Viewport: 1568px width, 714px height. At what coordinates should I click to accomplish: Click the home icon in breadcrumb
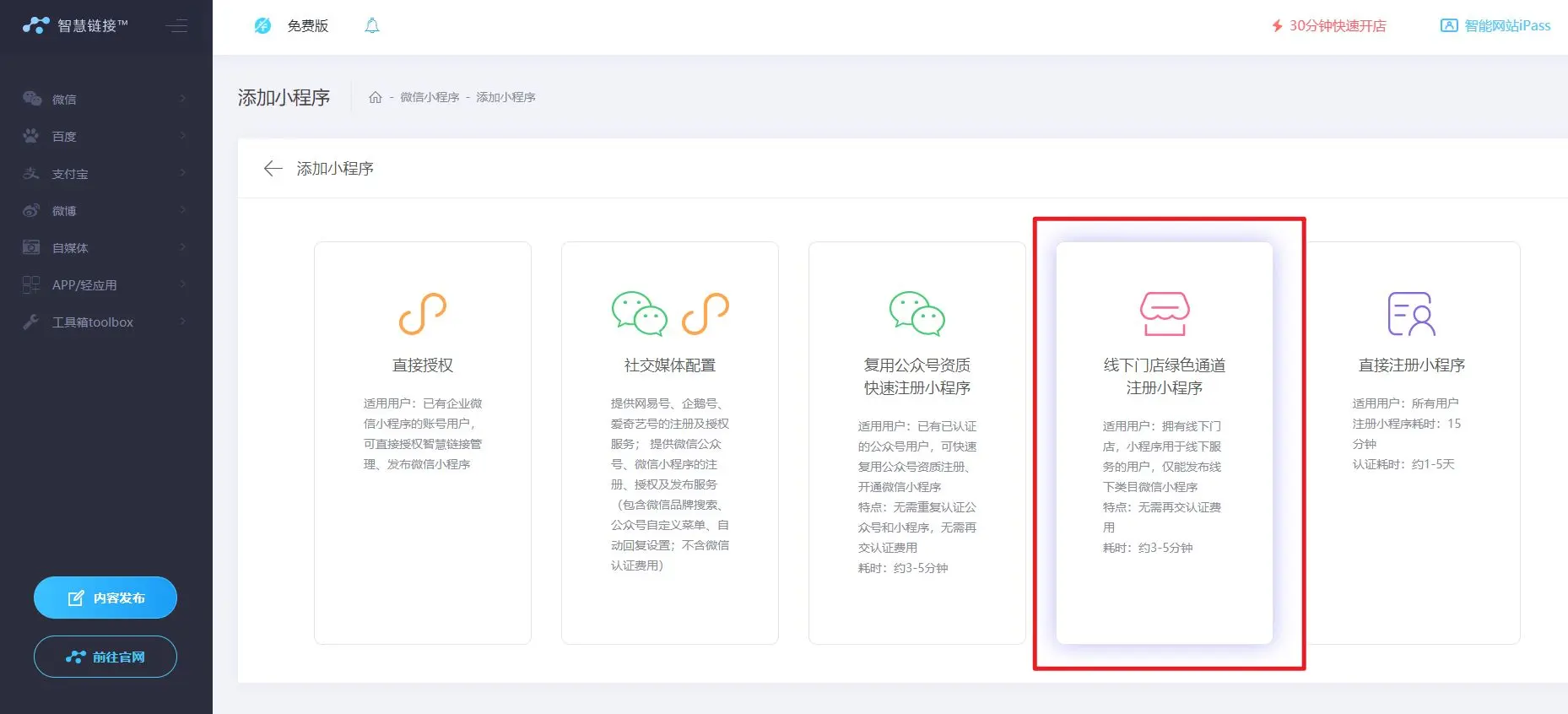(x=376, y=97)
